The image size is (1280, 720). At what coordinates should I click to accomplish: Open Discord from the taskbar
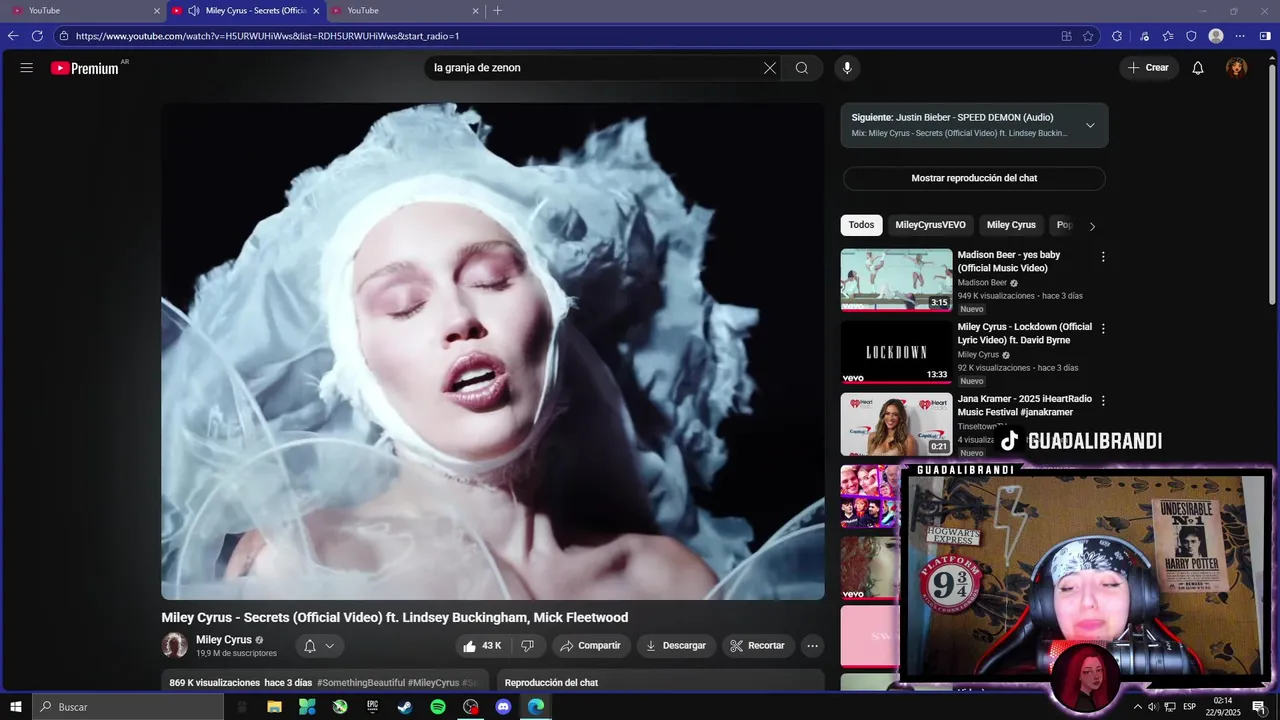click(504, 707)
